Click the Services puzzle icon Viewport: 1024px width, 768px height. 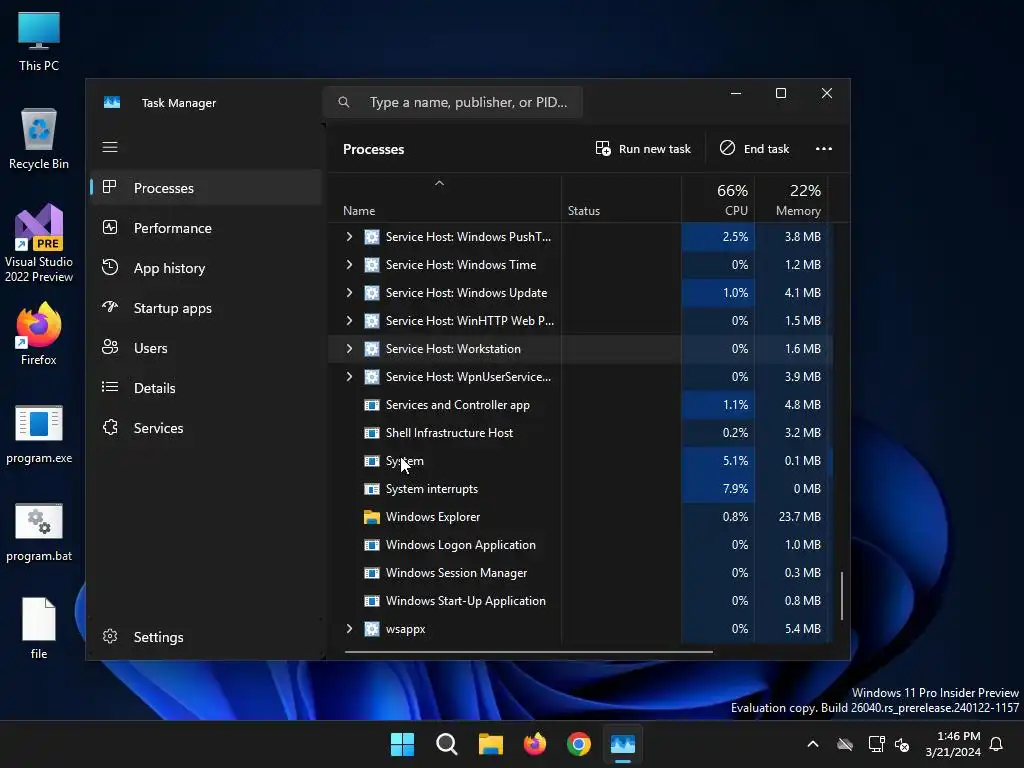pyautogui.click(x=110, y=427)
